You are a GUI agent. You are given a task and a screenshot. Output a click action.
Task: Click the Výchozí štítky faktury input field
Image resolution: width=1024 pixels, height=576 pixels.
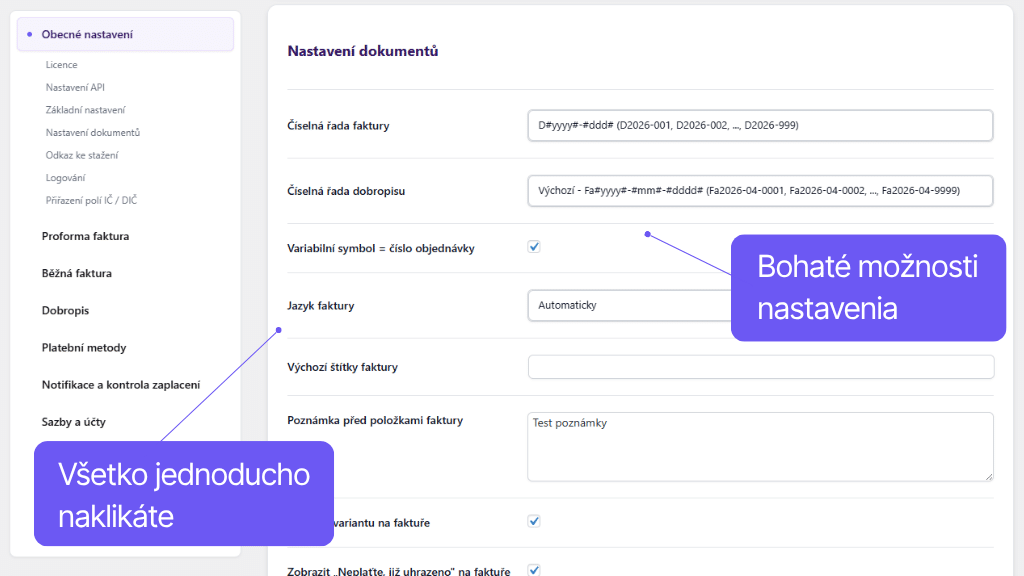(x=761, y=367)
